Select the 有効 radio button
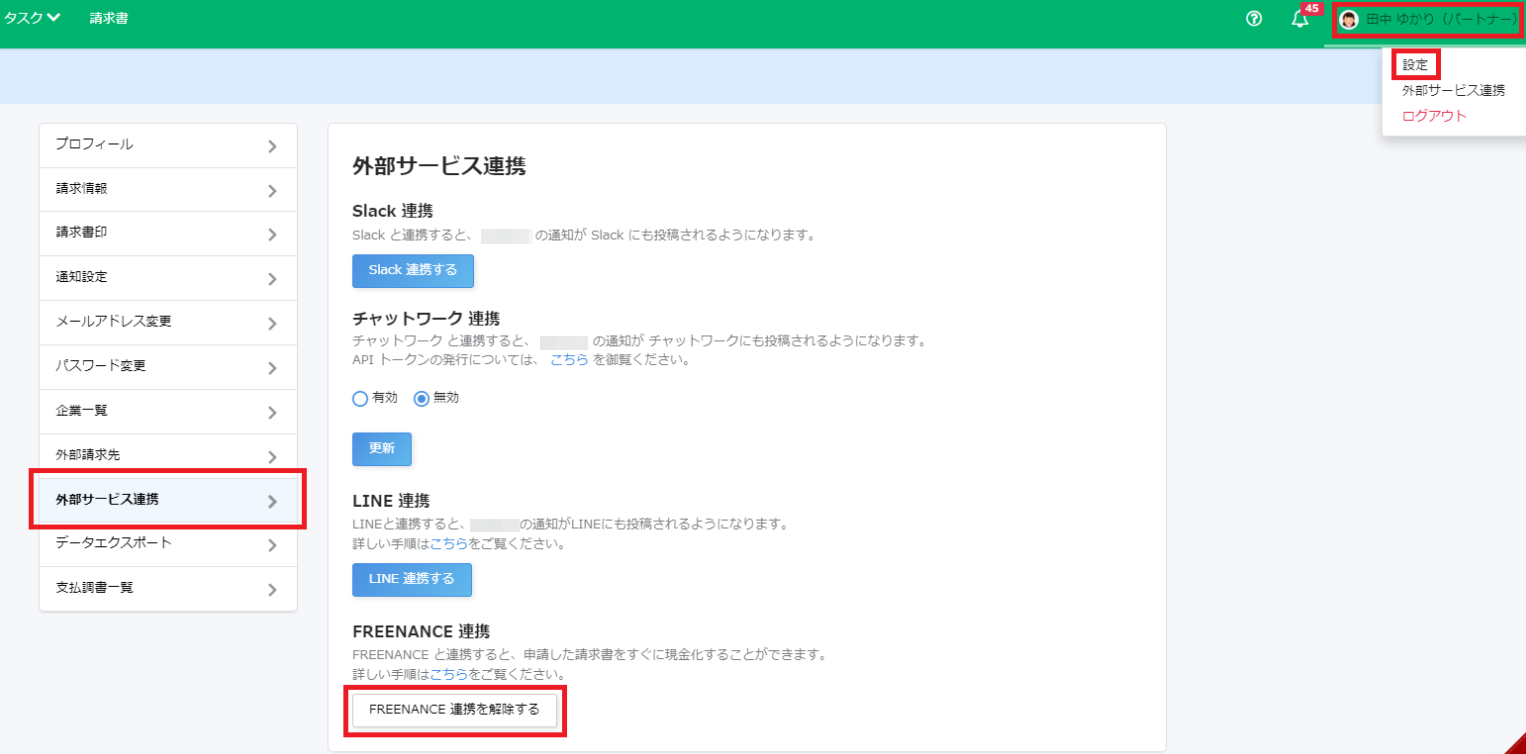Screen dimensions: 1526x754 coord(360,398)
